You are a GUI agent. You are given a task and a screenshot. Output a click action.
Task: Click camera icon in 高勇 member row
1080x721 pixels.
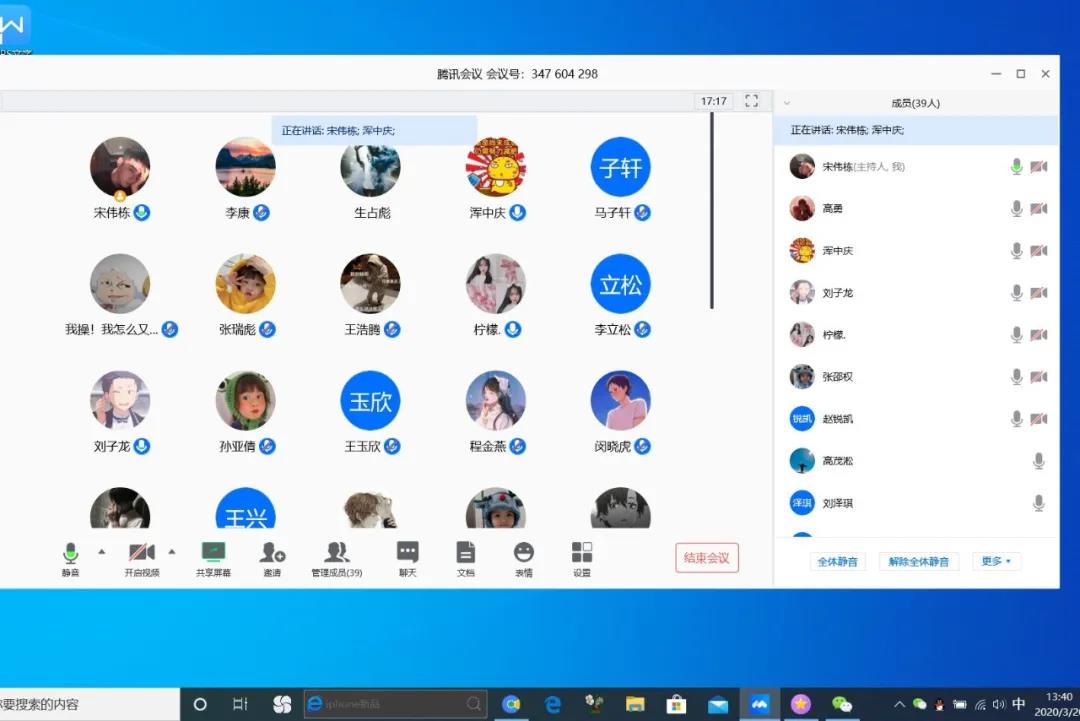[x=1039, y=209]
